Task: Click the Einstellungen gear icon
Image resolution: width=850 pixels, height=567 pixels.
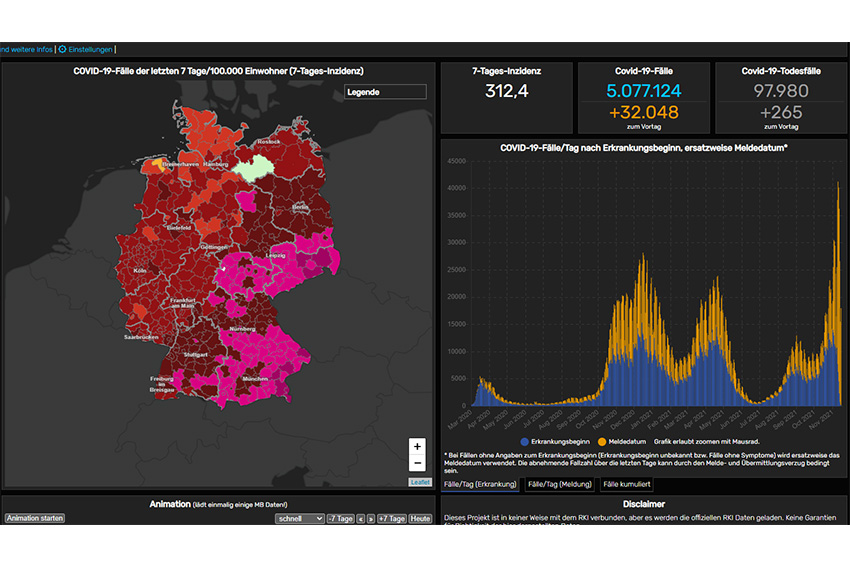Action: 62,48
